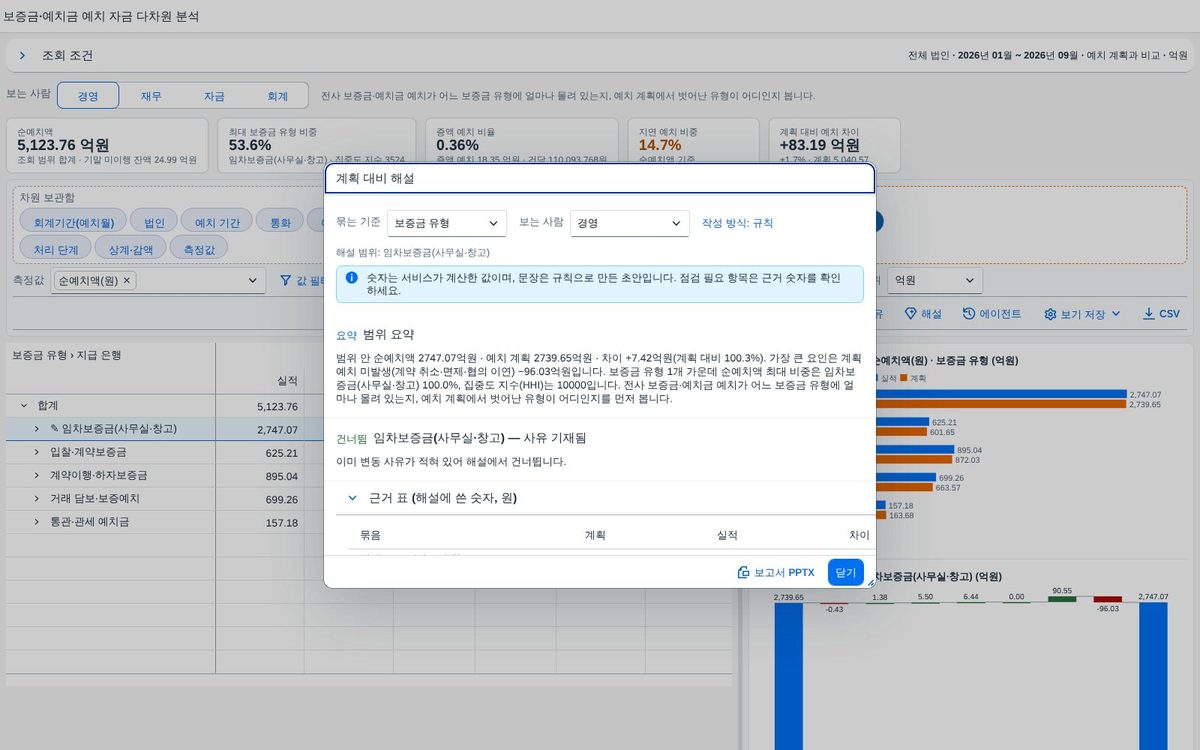Click the 값 필터 funnel icon
Viewport: 1200px width, 750px height.
[285, 281]
